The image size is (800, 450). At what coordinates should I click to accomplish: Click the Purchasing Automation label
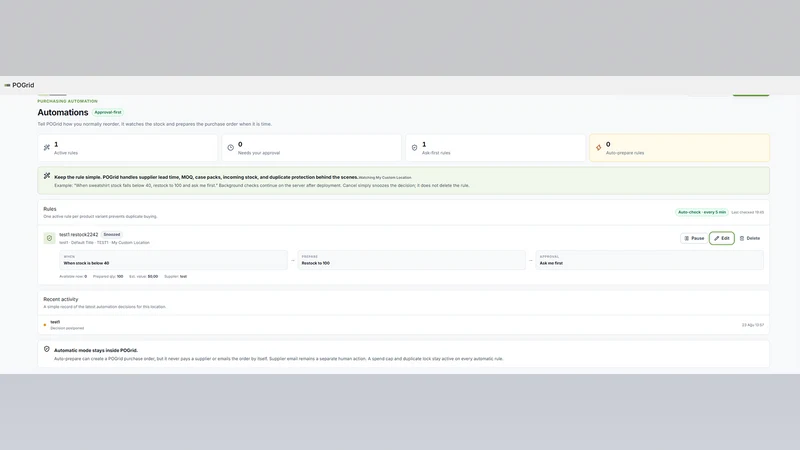67,101
